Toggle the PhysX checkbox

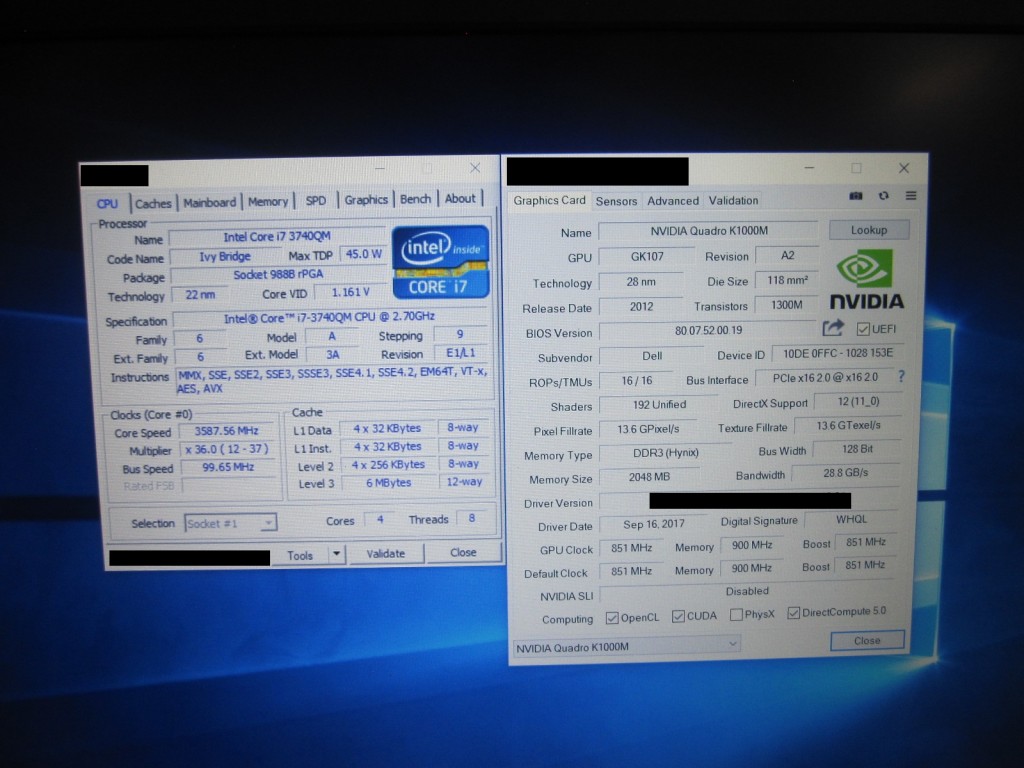click(x=736, y=615)
